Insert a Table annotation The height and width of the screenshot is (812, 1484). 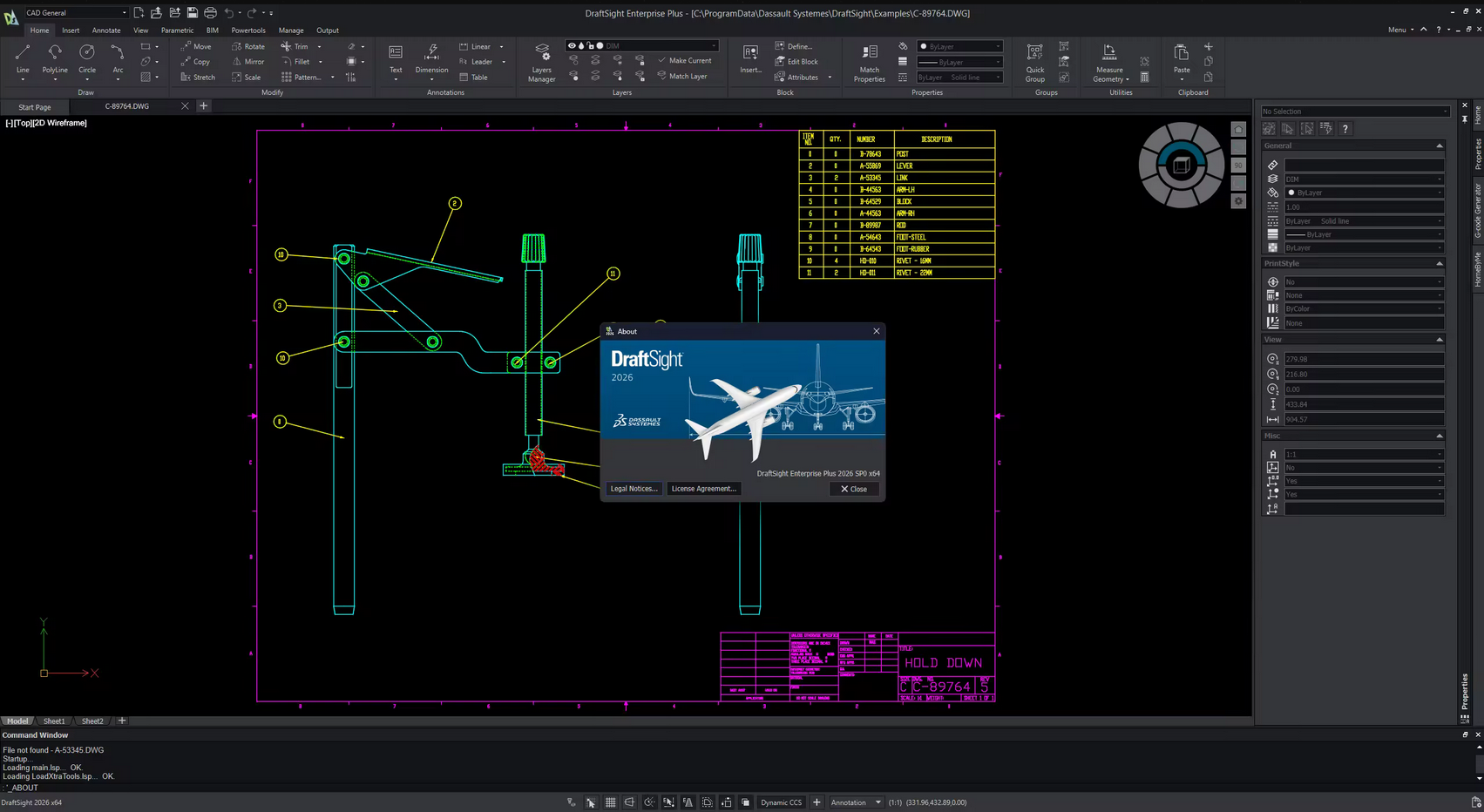(474, 78)
